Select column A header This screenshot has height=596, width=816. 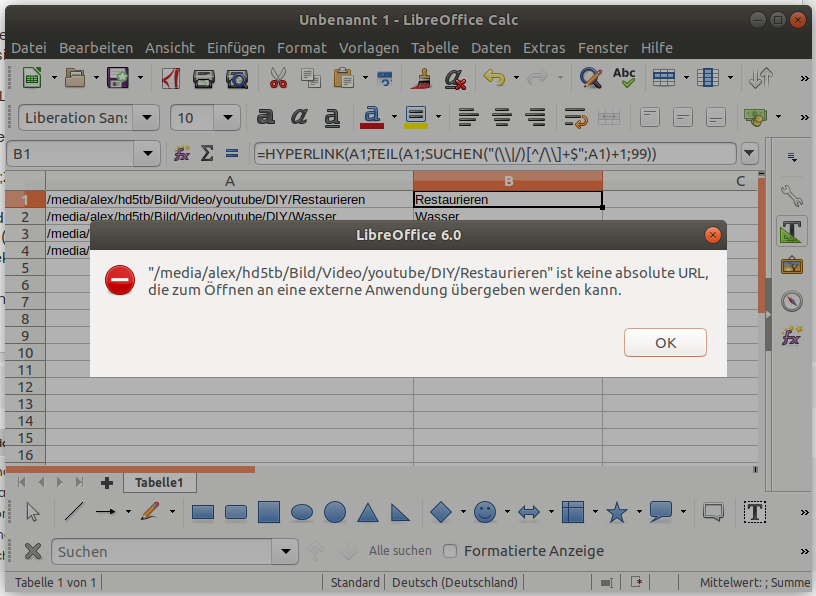(x=230, y=181)
